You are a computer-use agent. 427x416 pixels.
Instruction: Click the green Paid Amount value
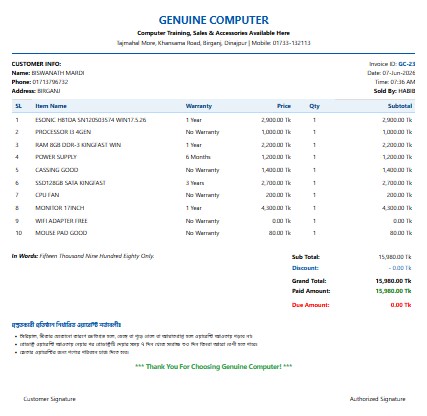pyautogui.click(x=394, y=291)
